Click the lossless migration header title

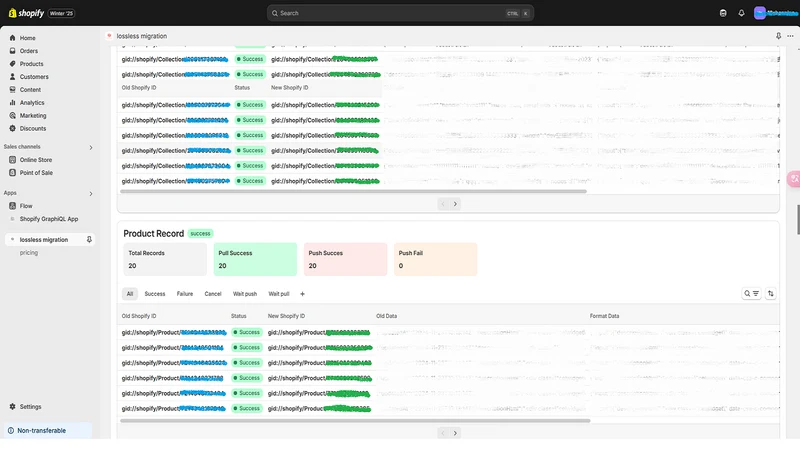coord(141,36)
